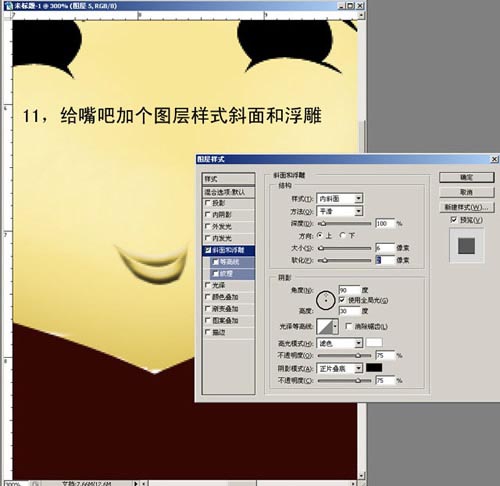Select 混合选项:默认 in the styles list
Viewport: 500px width, 486px height.
tap(229, 192)
